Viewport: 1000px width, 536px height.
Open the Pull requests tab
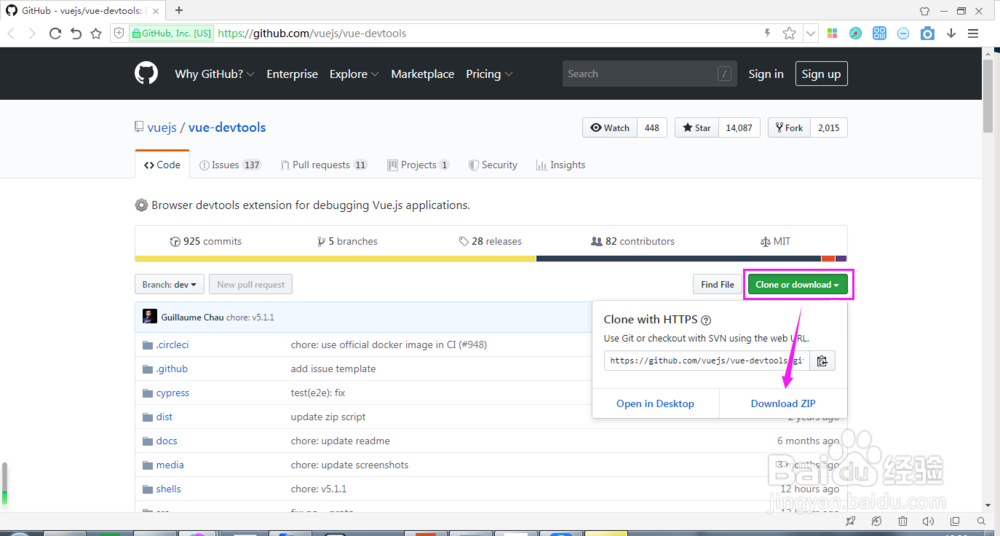[325, 165]
